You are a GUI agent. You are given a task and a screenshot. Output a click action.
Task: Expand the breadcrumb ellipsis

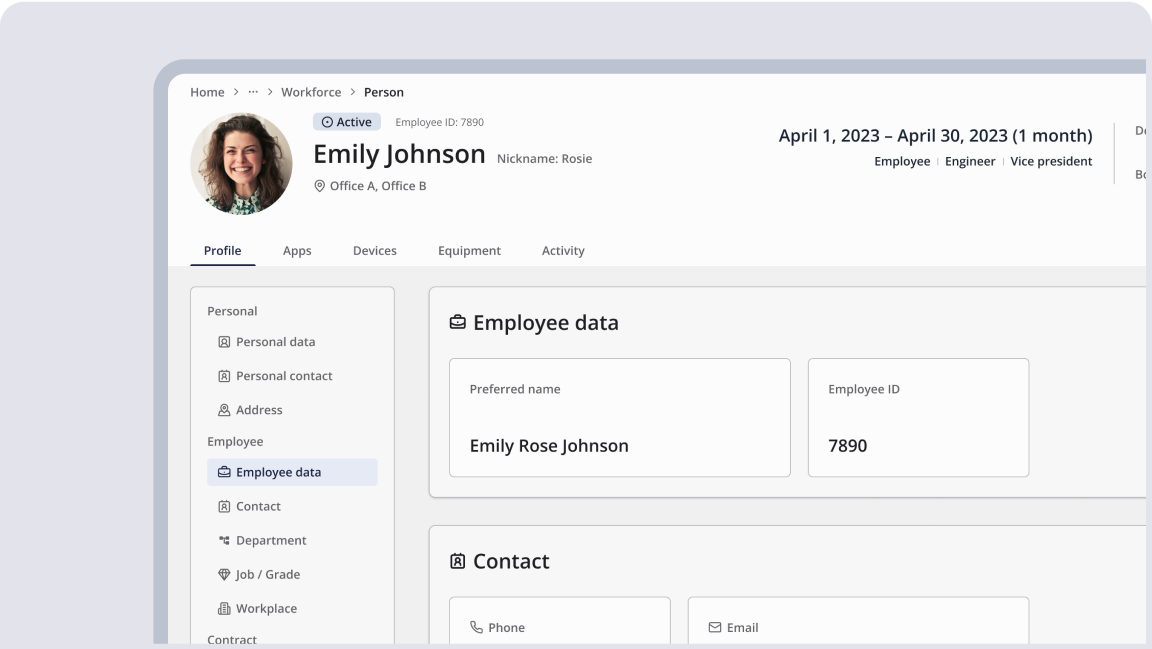pos(253,92)
